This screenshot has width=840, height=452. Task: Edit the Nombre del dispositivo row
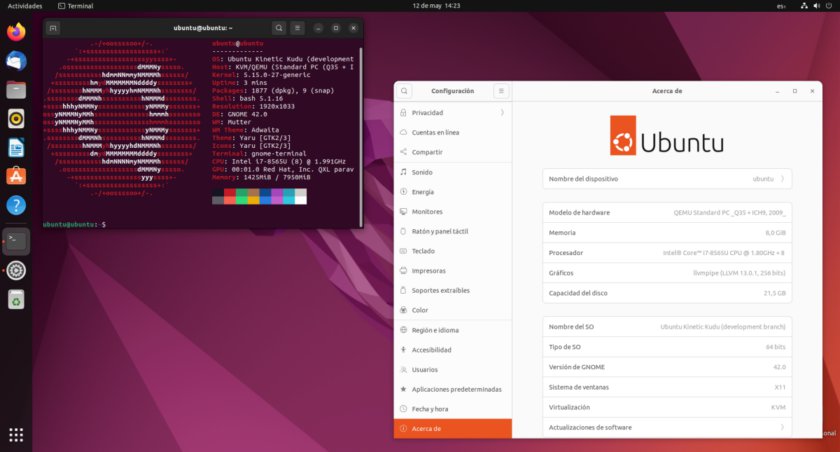[x=667, y=179]
